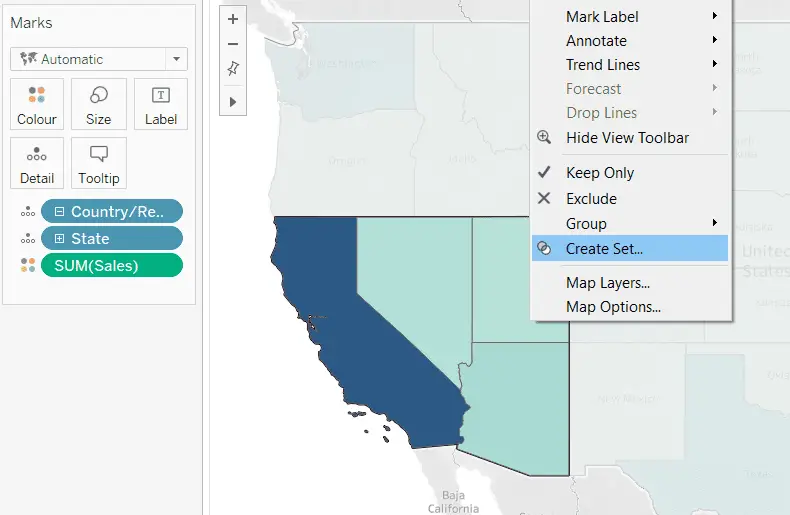The width and height of the screenshot is (790, 515).
Task: Open the Detail marks card
Action: [37, 163]
